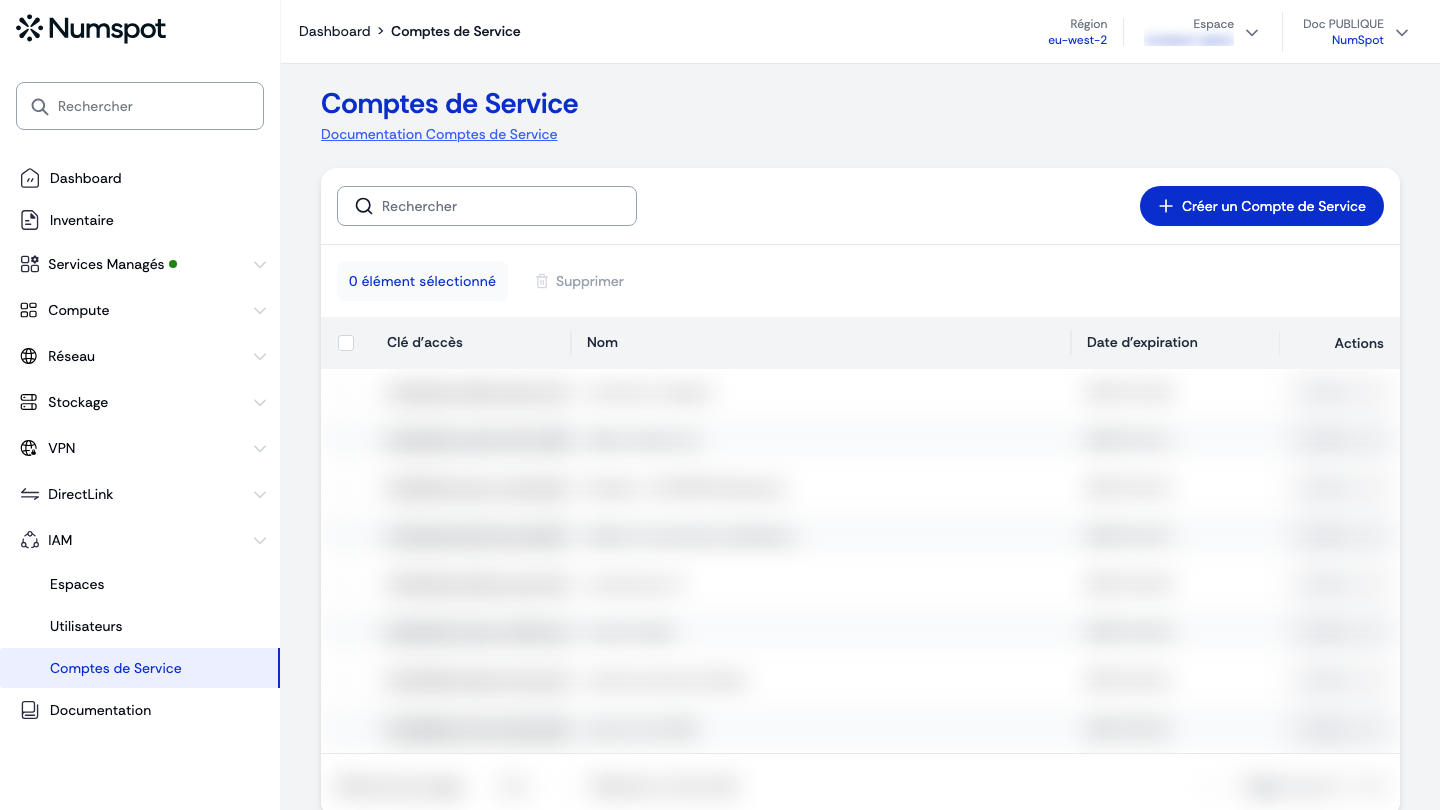
Task: Collapse the IAM section chevron
Action: (x=260, y=541)
